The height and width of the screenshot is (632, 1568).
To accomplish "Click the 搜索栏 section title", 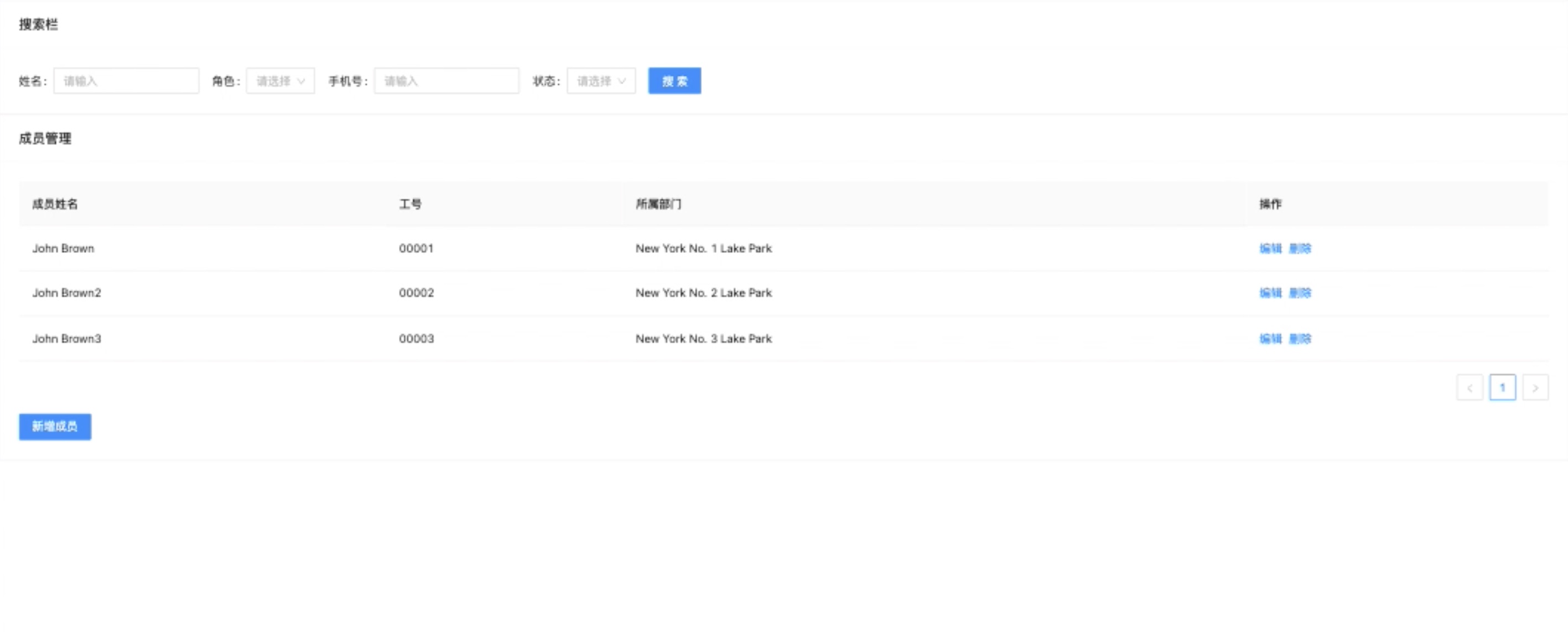I will (x=38, y=24).
